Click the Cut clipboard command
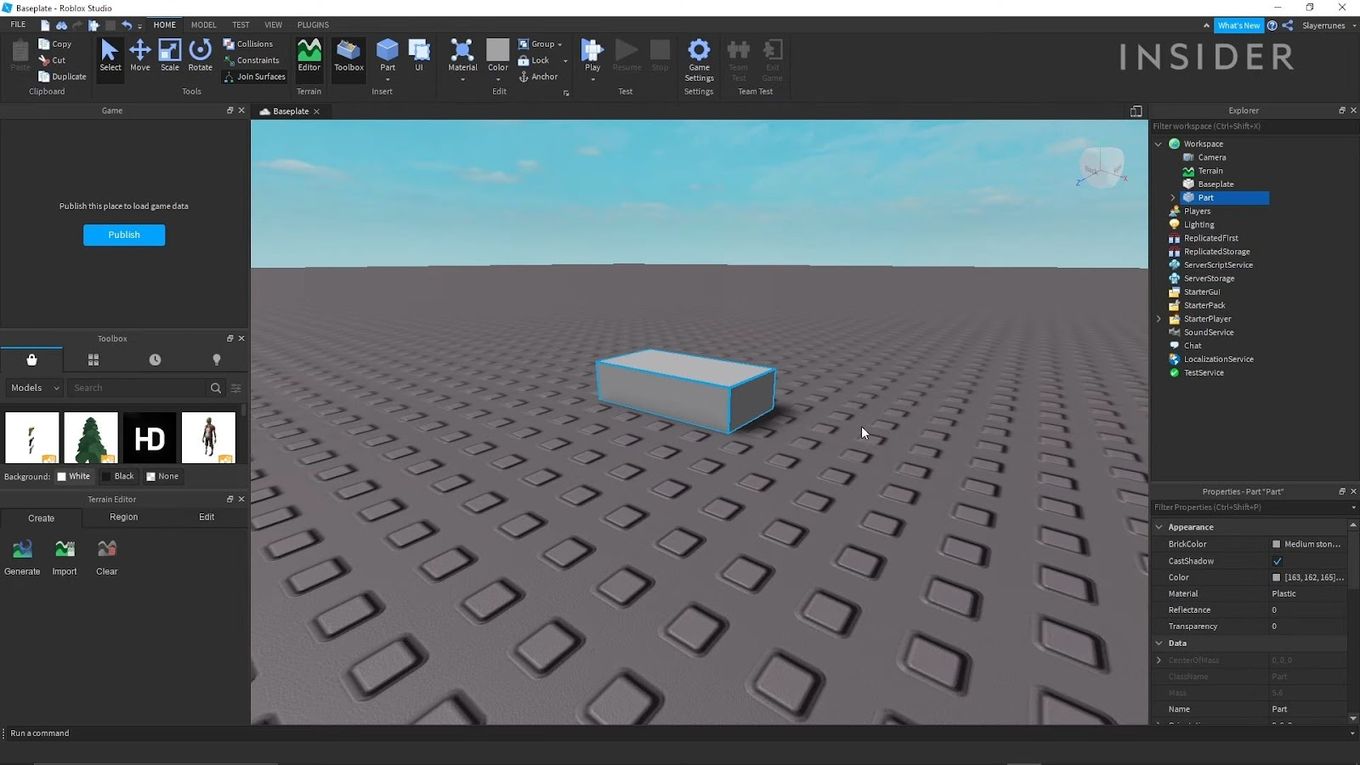1360x765 pixels. pos(52,60)
